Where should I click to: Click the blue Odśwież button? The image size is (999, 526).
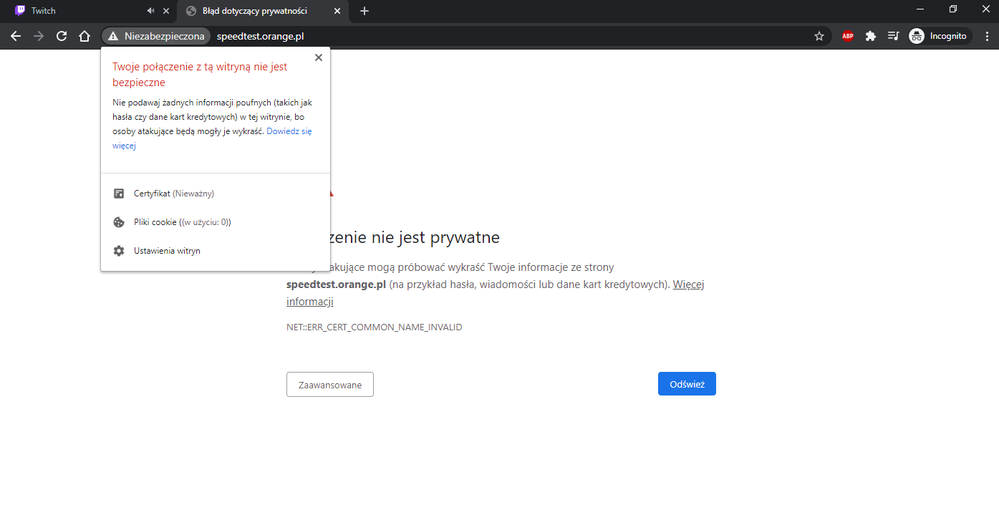point(686,384)
